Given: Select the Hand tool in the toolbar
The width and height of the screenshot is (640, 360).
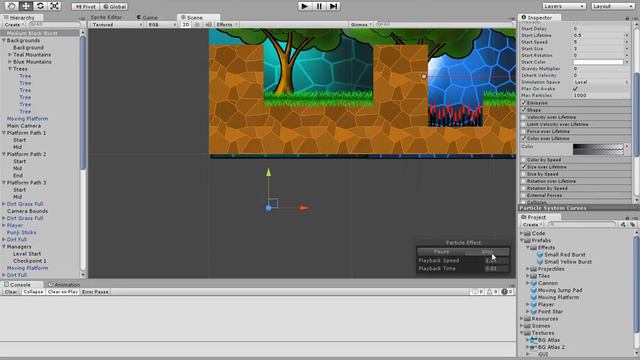Looking at the screenshot, I should coord(11,6).
